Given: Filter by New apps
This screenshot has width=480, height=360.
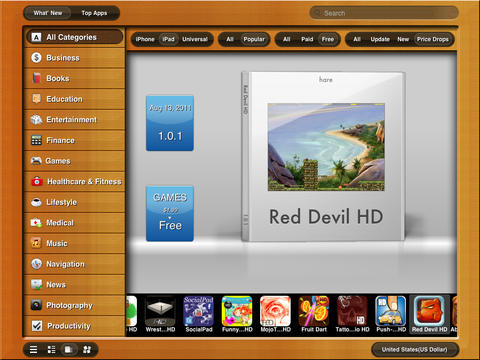Looking at the screenshot, I should [x=403, y=39].
